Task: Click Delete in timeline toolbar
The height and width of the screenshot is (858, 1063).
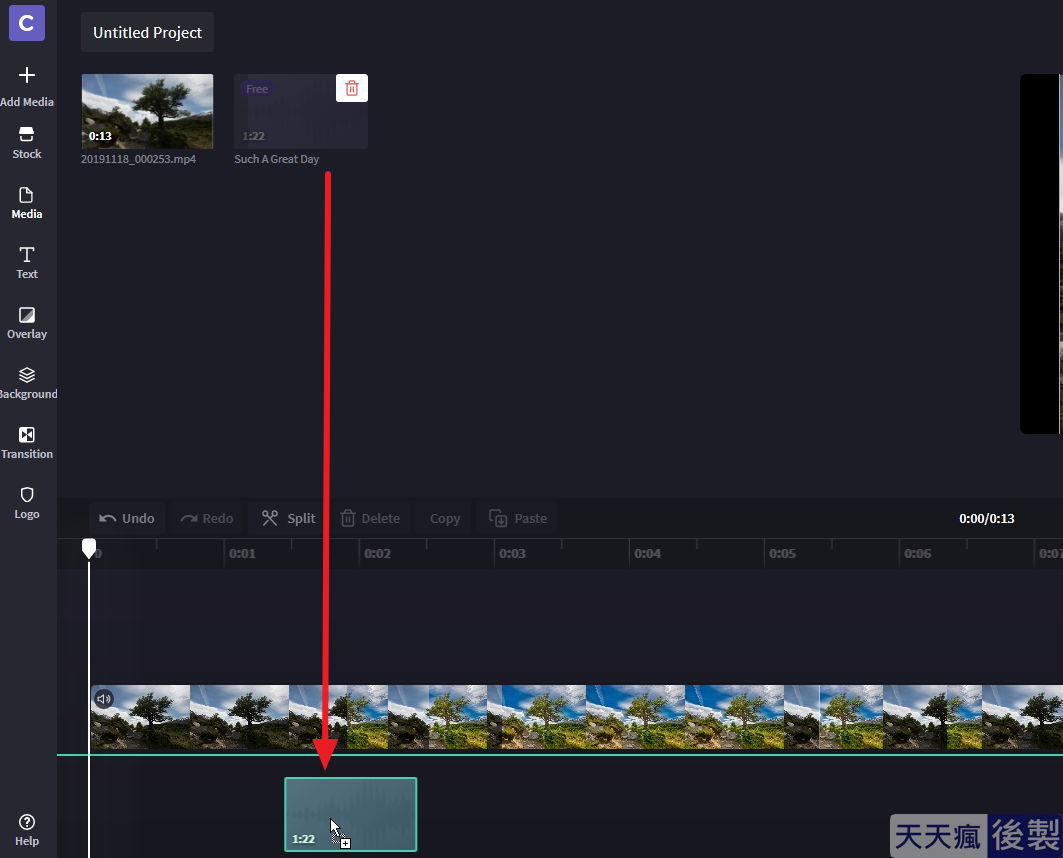Action: 370,518
